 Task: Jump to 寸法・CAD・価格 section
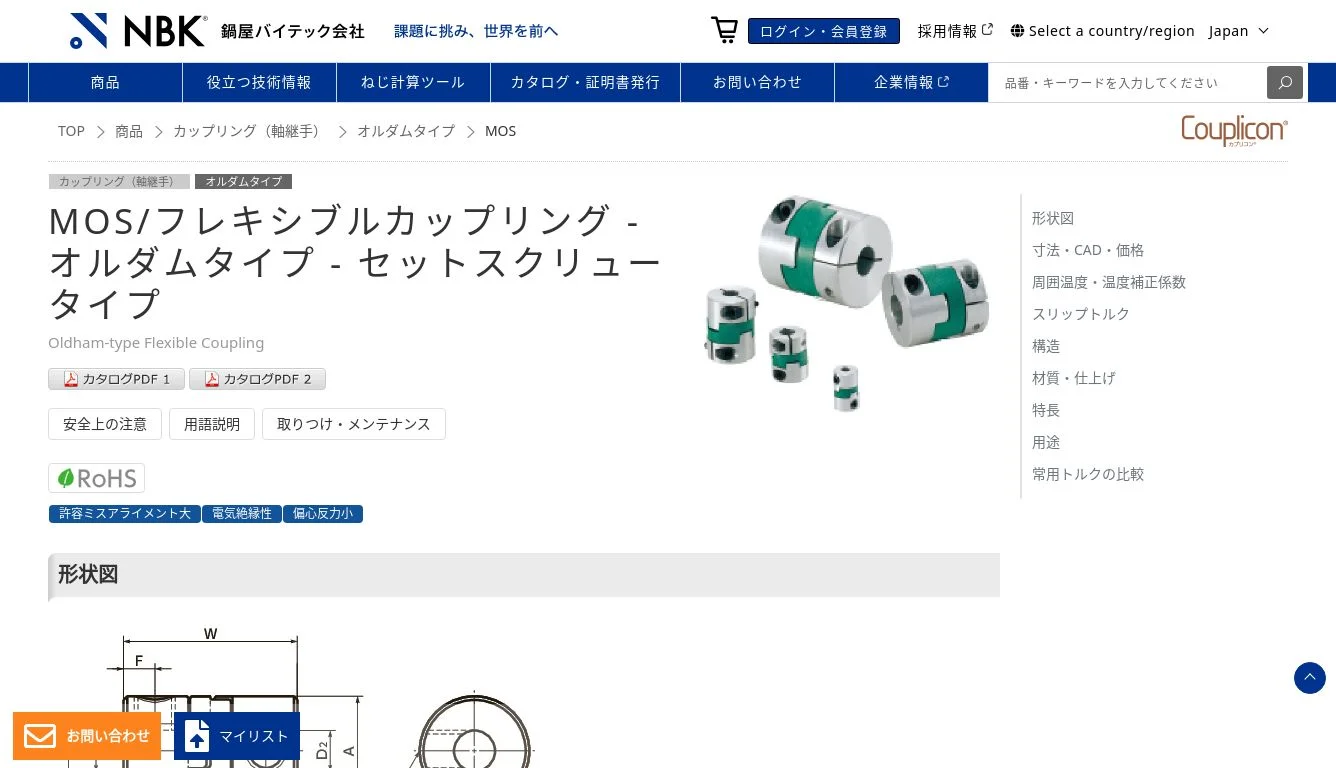(x=1088, y=250)
